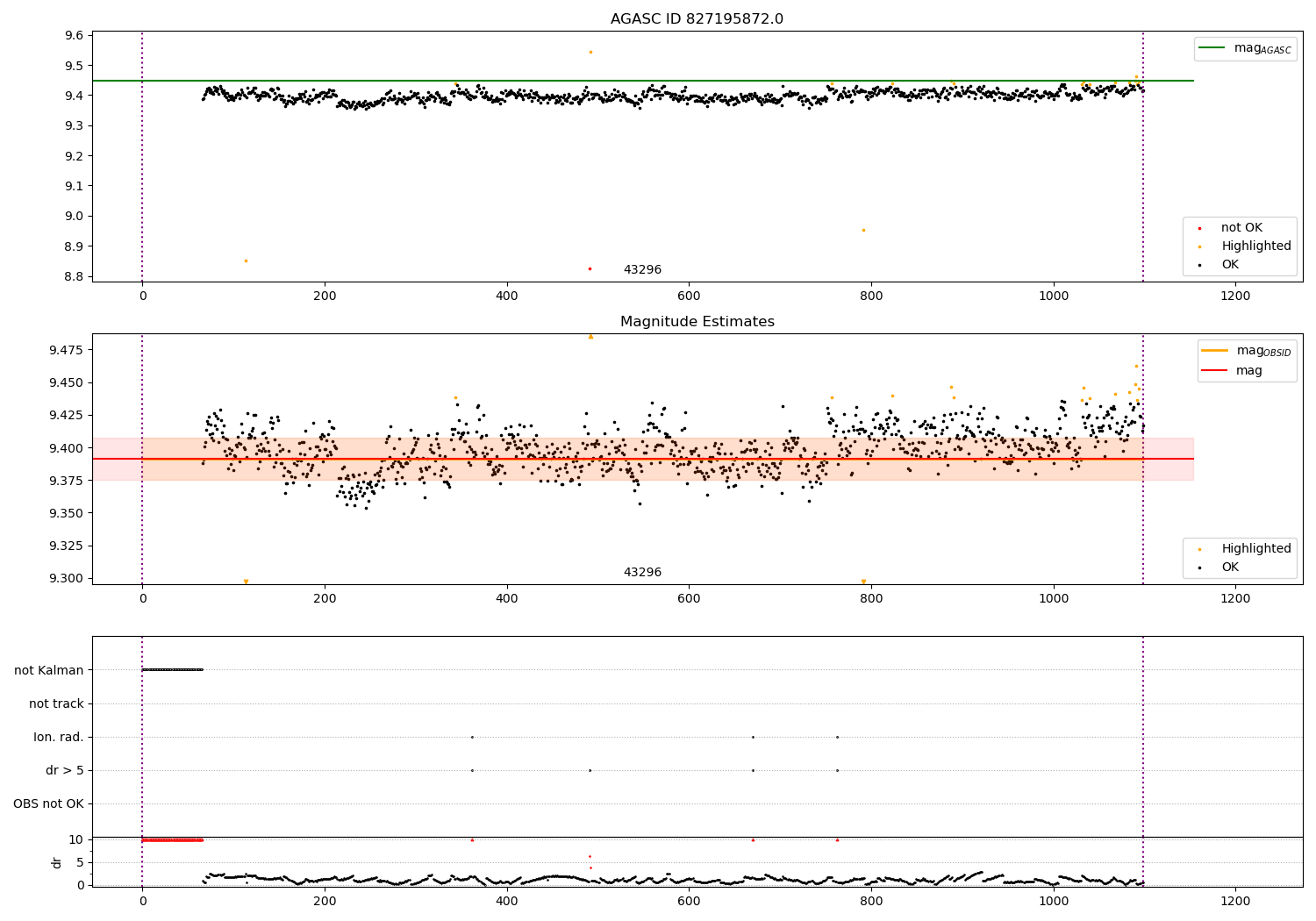Select the orange point near 8.95 in top plot

click(x=863, y=230)
